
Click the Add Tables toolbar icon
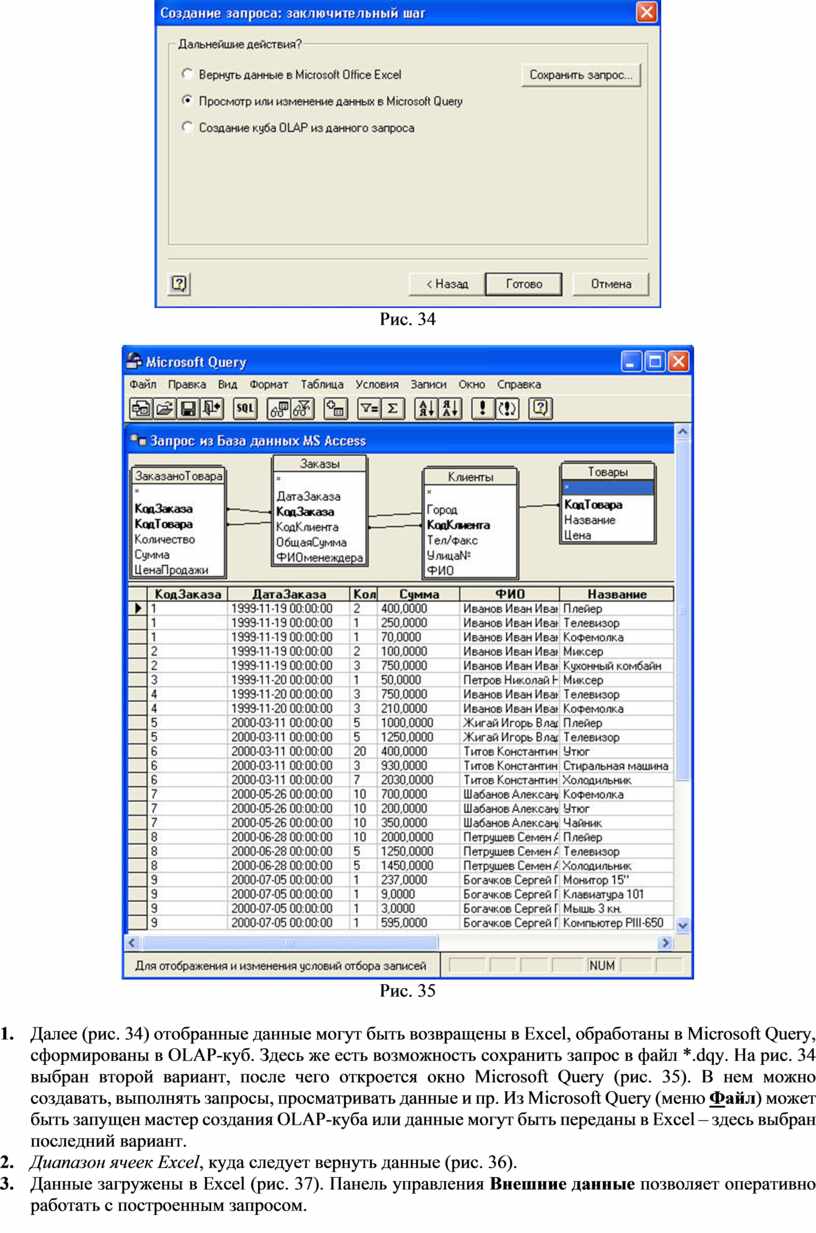(336, 408)
